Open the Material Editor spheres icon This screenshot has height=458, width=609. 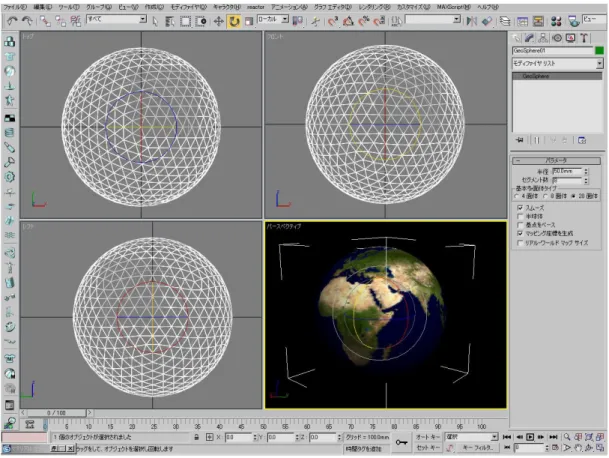tap(556, 21)
